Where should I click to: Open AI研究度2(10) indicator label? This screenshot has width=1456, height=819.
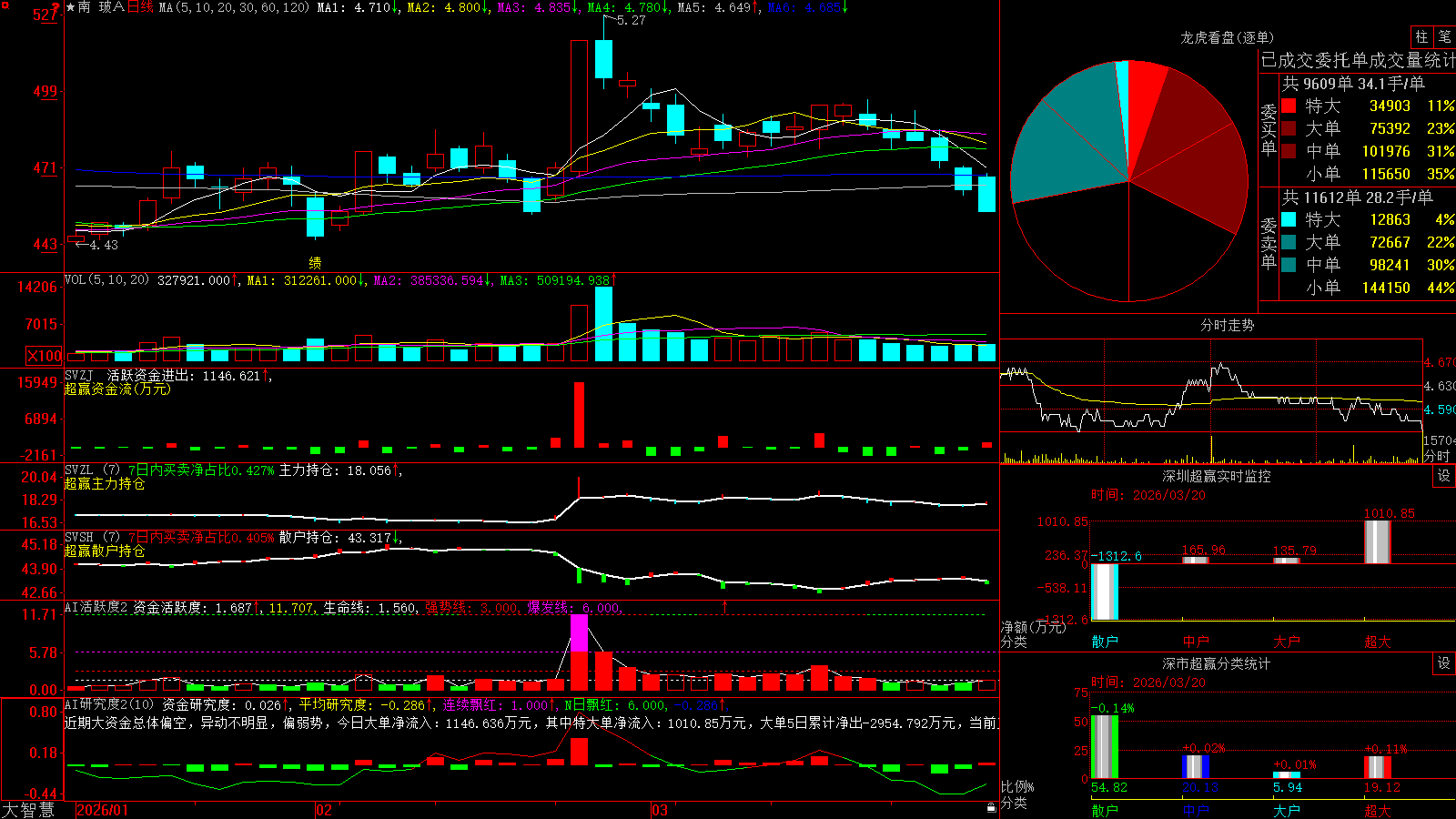click(x=109, y=704)
